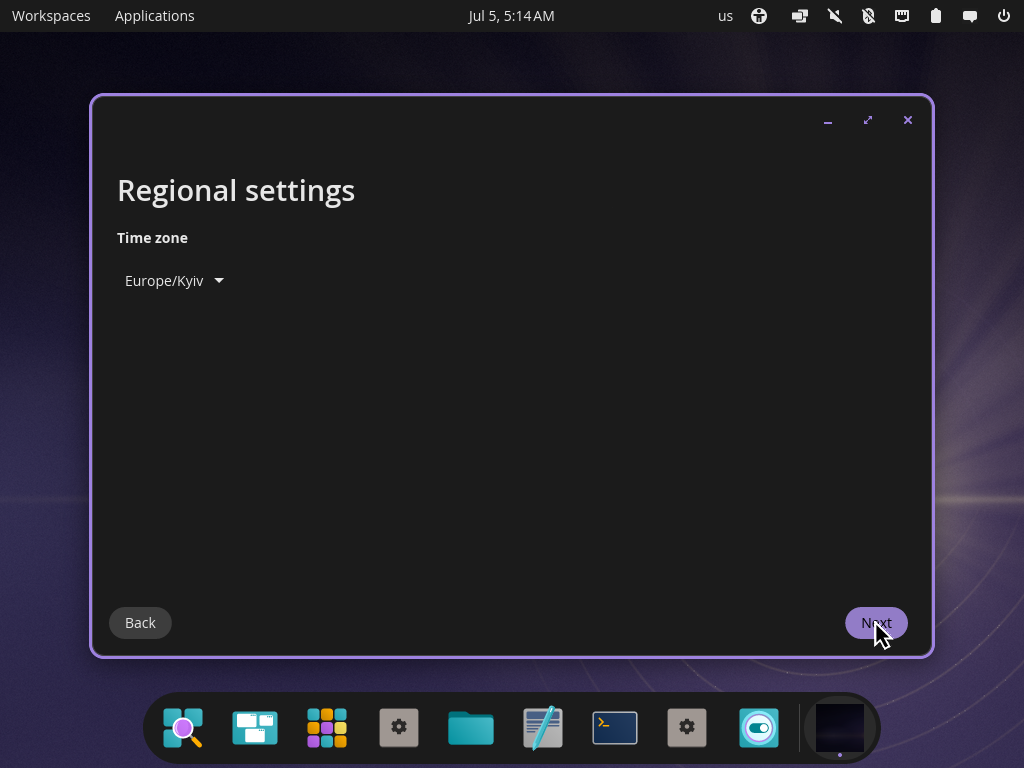Screen dimensions: 1024x768
Task: Maximize the Regional settings window
Action: (868, 120)
